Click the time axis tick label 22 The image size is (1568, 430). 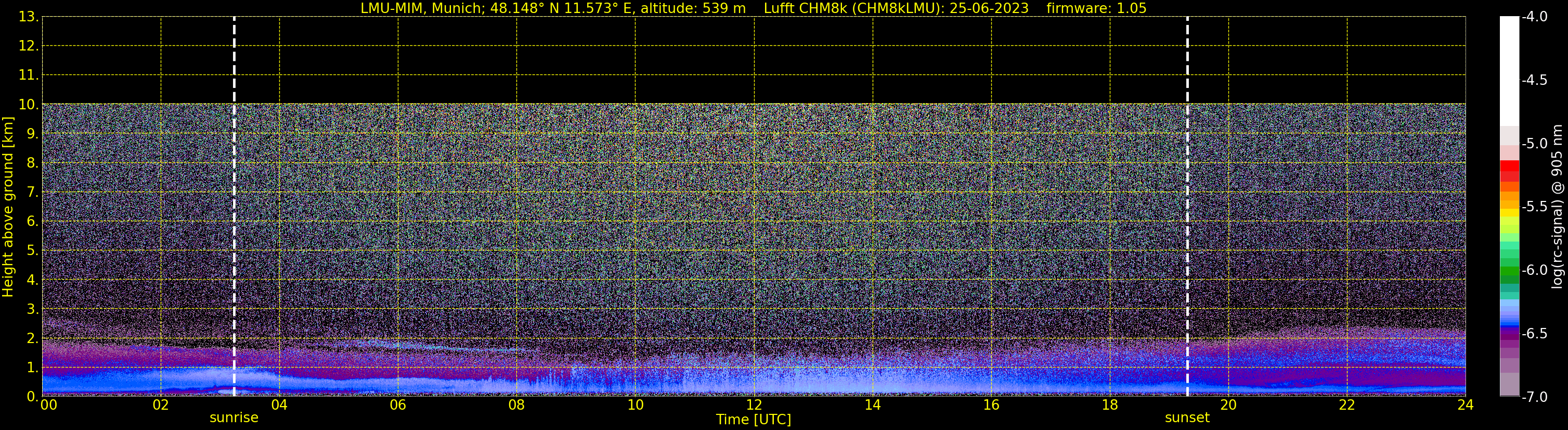coord(1347,405)
